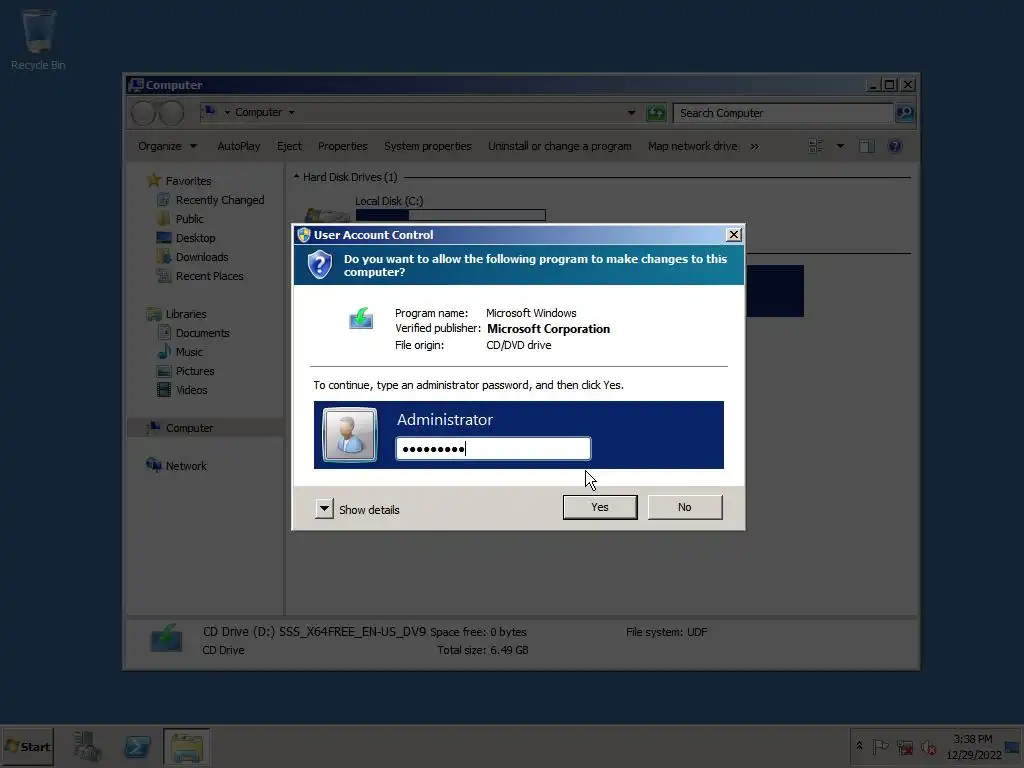
Task: Open Music library
Action: coord(189,352)
